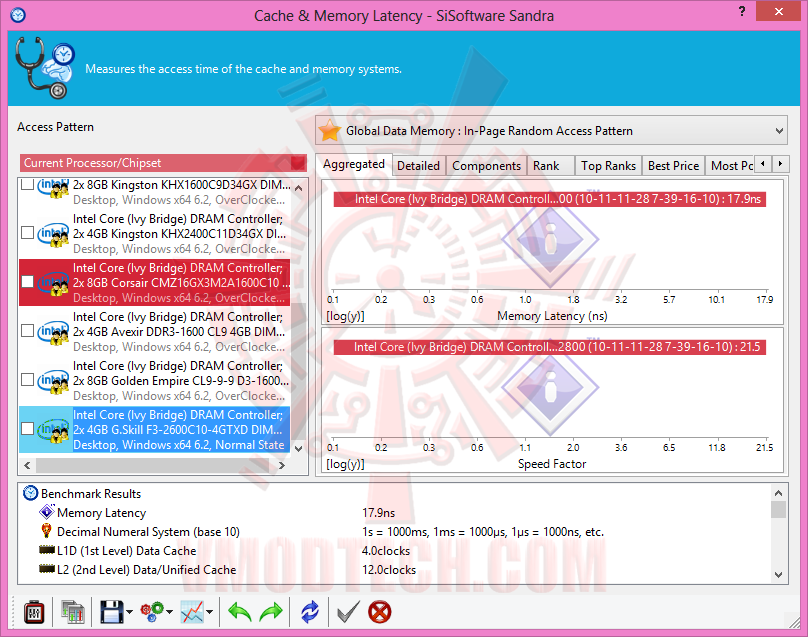Viewport: 808px width, 637px height.
Task: Click the L2 Data/Unified Cache chip icon
Action: click(x=47, y=569)
